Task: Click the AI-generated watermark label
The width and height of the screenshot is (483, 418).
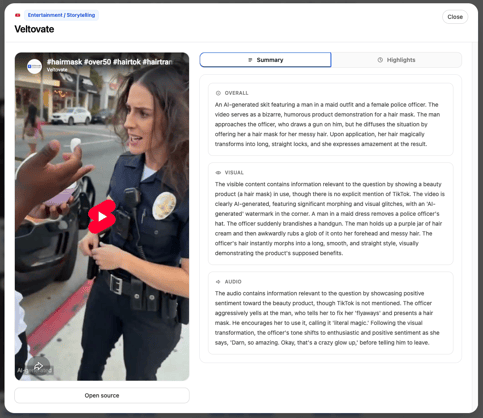Action: pos(35,370)
